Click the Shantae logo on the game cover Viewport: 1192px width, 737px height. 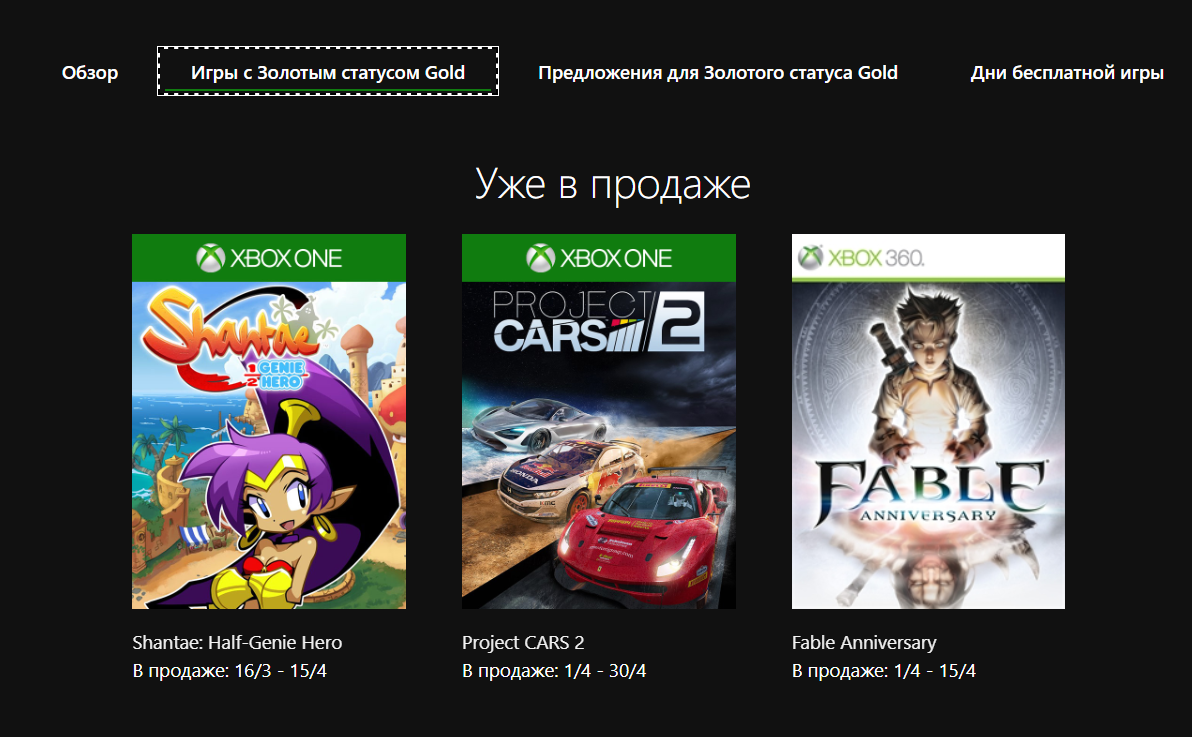[x=236, y=340]
